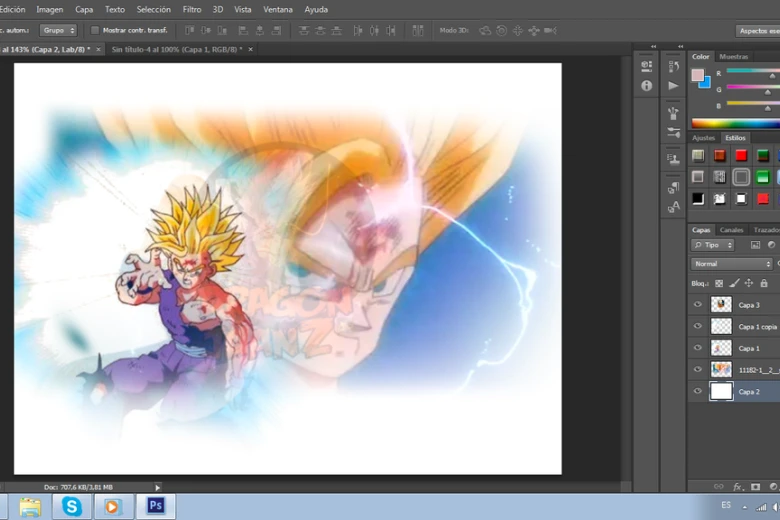Image resolution: width=780 pixels, height=520 pixels.
Task: Open the Paragraph styles panel icon
Action: [x=674, y=187]
